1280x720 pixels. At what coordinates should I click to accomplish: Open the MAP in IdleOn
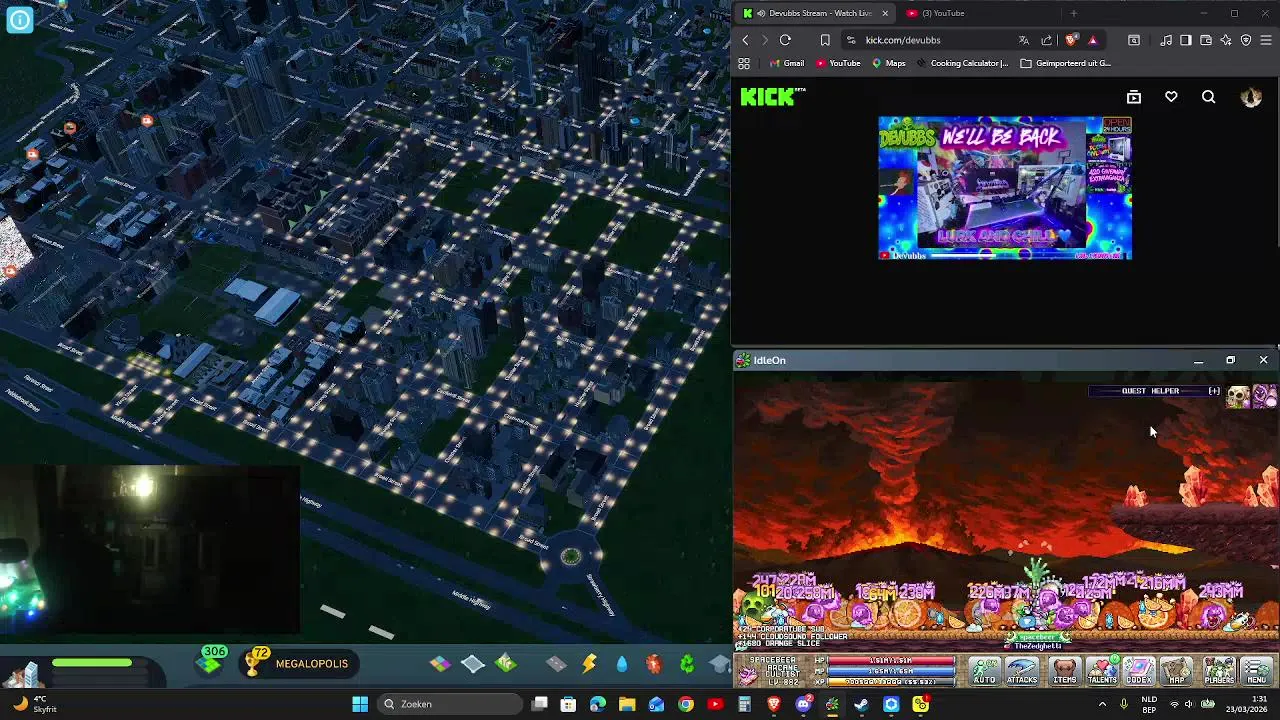[x=1177, y=671]
